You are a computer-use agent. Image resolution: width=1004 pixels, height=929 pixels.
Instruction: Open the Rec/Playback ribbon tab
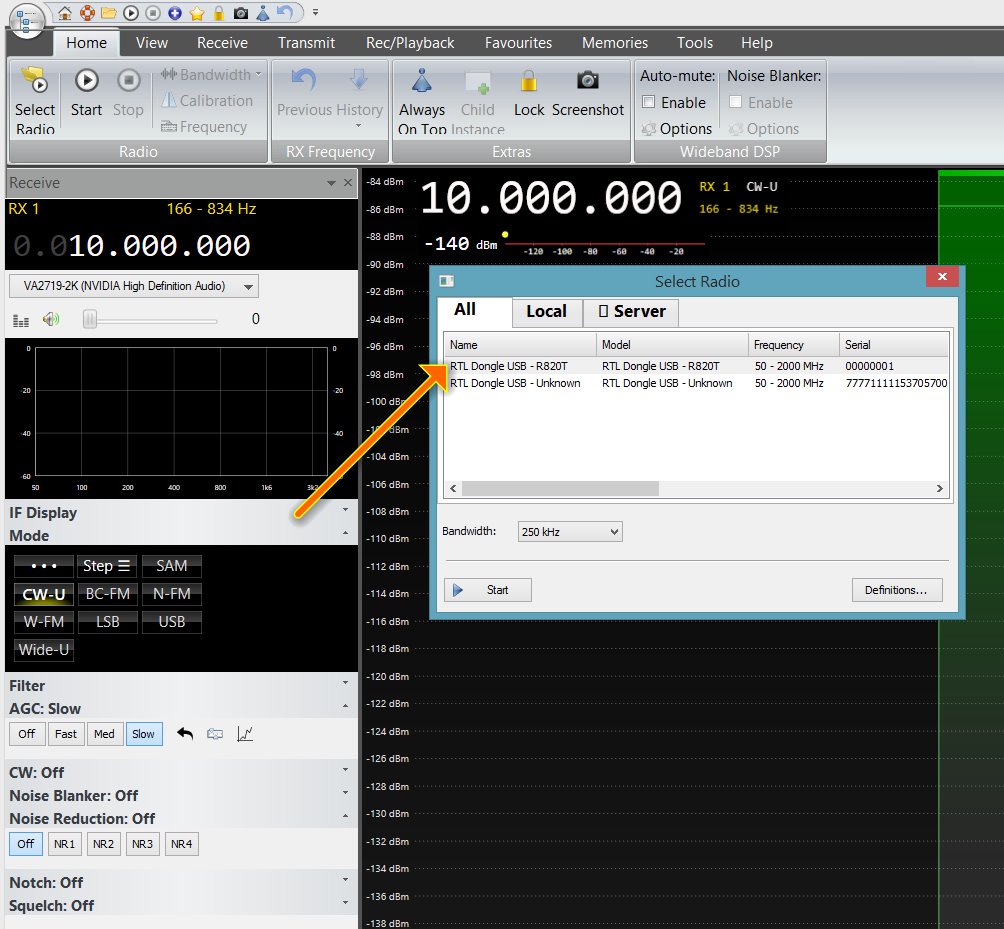point(410,43)
